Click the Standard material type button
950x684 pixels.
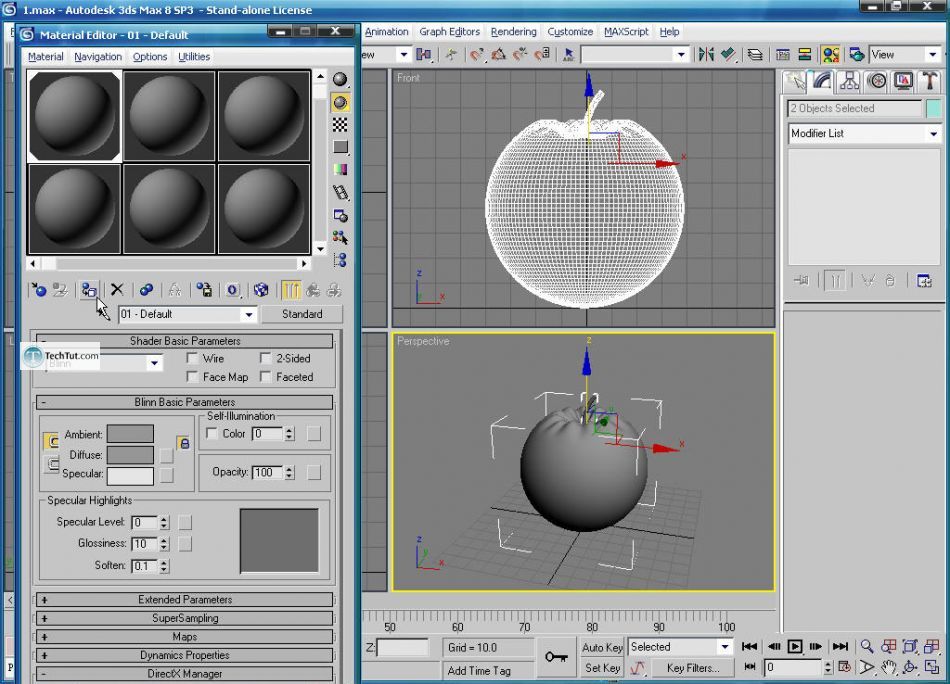(x=302, y=314)
